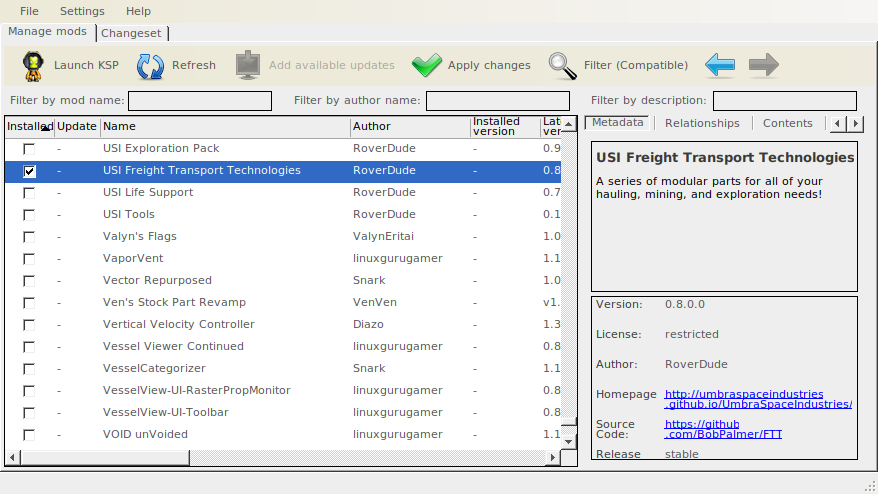
Task: Open the Settings menu
Action: (82, 11)
